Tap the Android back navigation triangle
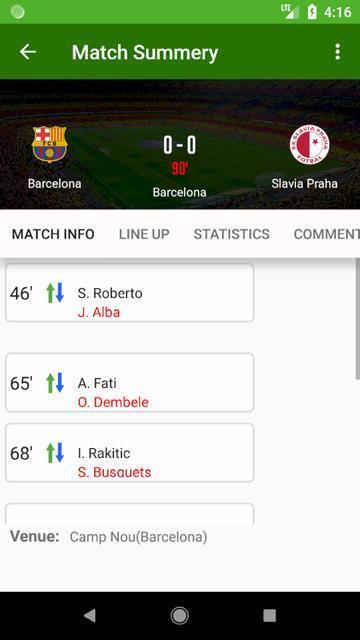 [x=90, y=615]
